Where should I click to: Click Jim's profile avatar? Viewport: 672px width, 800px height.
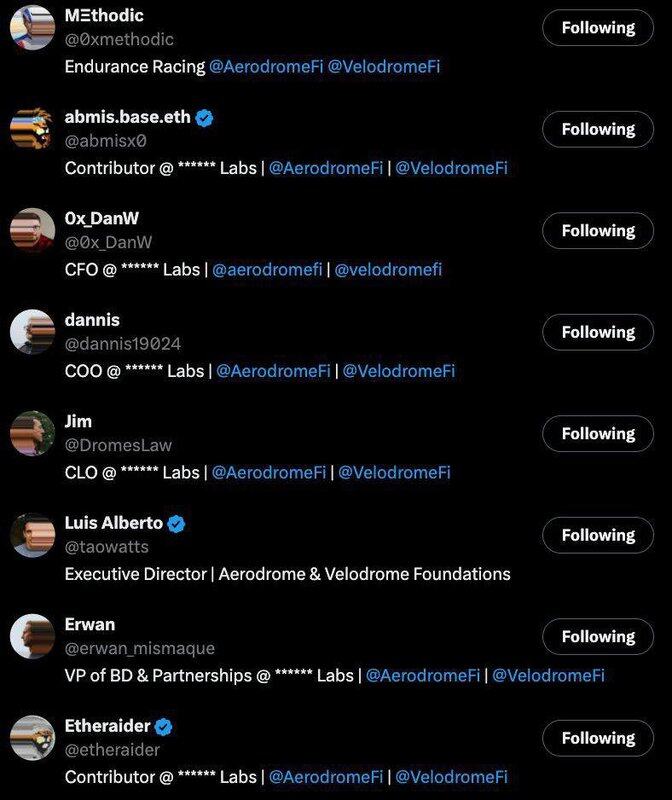point(32,433)
